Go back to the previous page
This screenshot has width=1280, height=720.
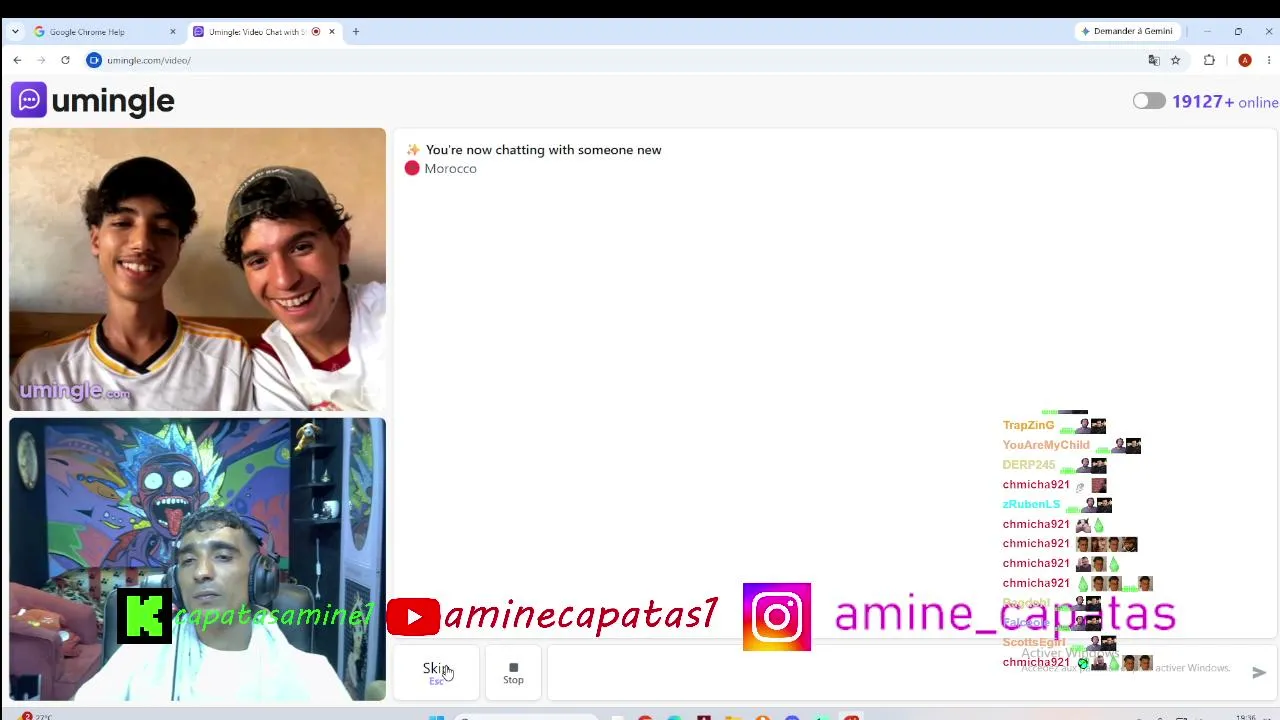[x=17, y=60]
